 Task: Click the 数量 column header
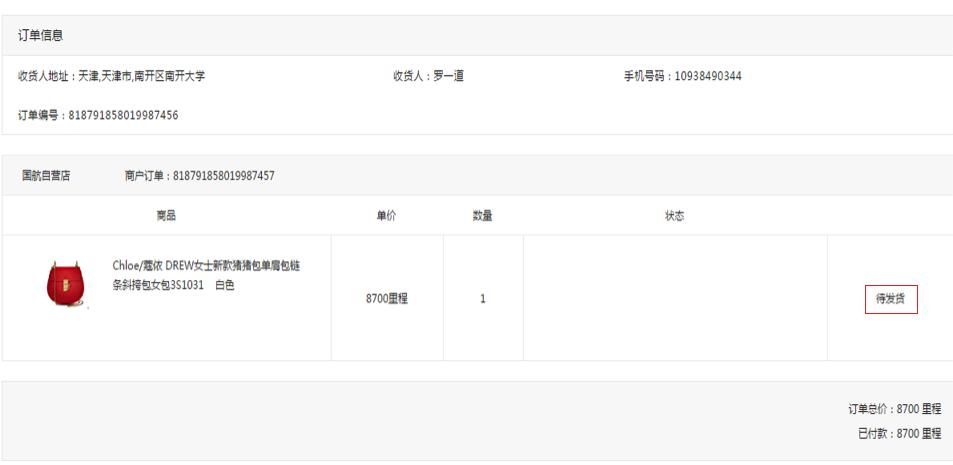pos(483,216)
